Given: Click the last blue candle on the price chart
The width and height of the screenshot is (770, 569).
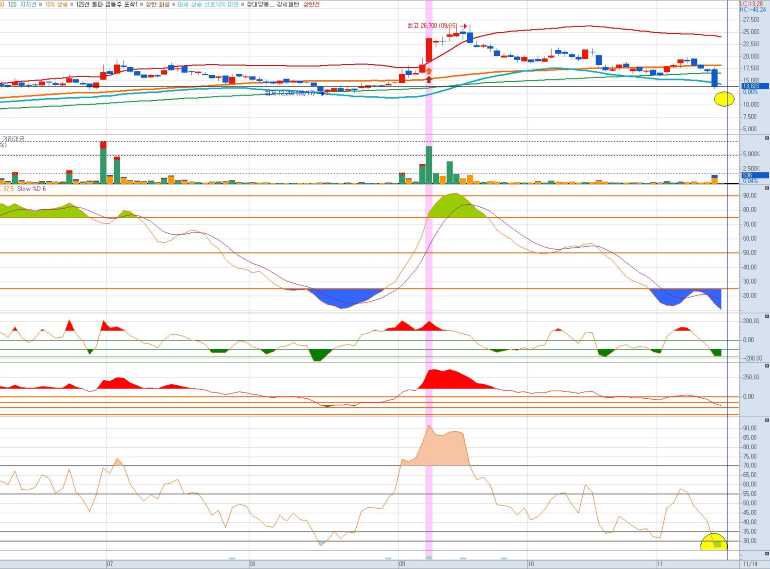Looking at the screenshot, I should click(715, 78).
